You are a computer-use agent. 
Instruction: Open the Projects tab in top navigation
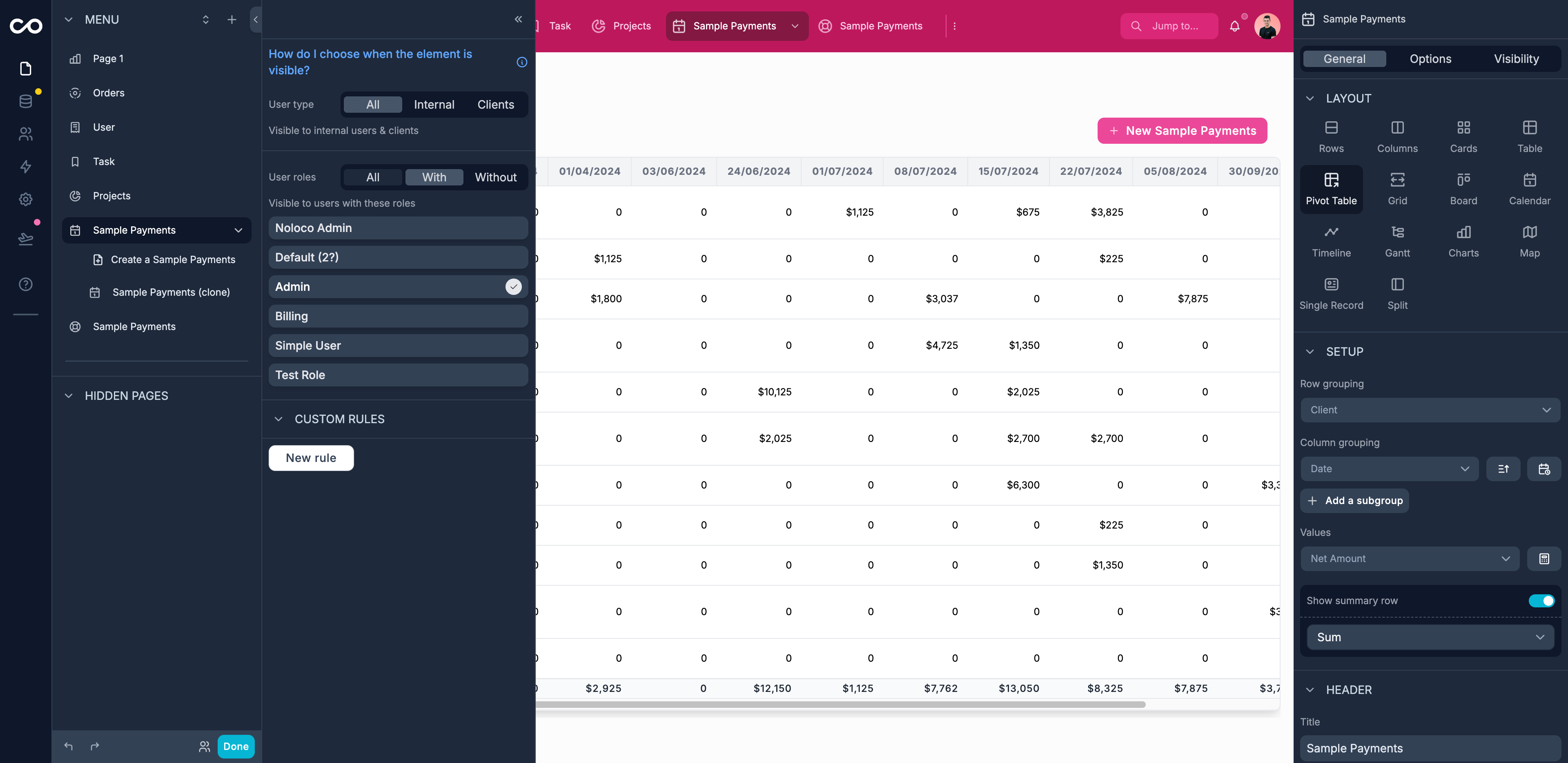(x=621, y=26)
